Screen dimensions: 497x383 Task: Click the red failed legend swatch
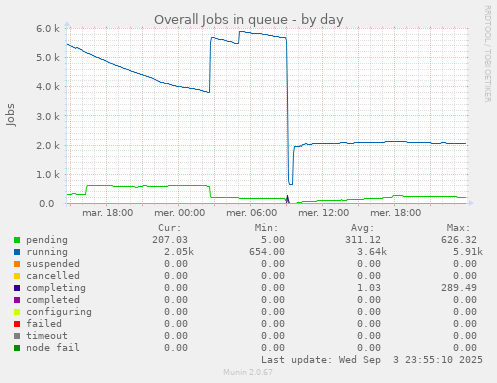tap(17, 324)
